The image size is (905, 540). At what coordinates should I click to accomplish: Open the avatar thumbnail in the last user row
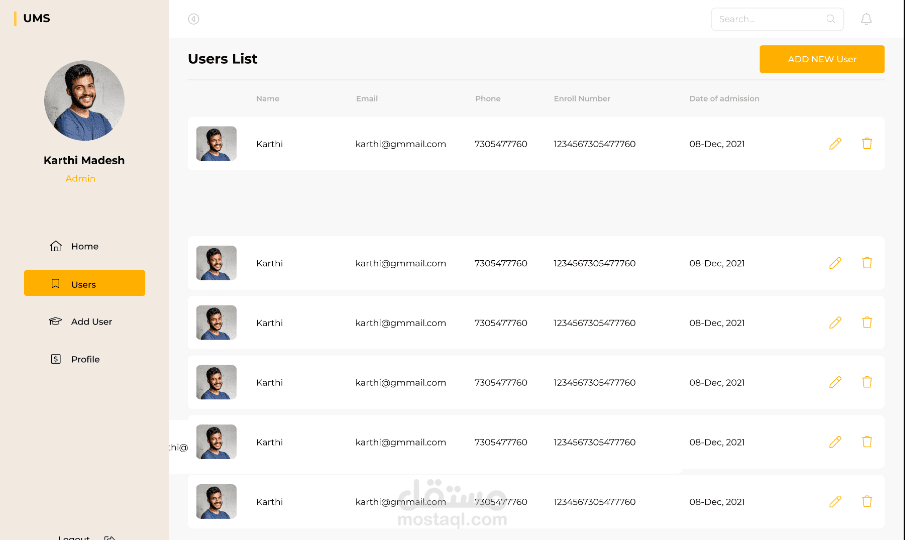coord(216,501)
